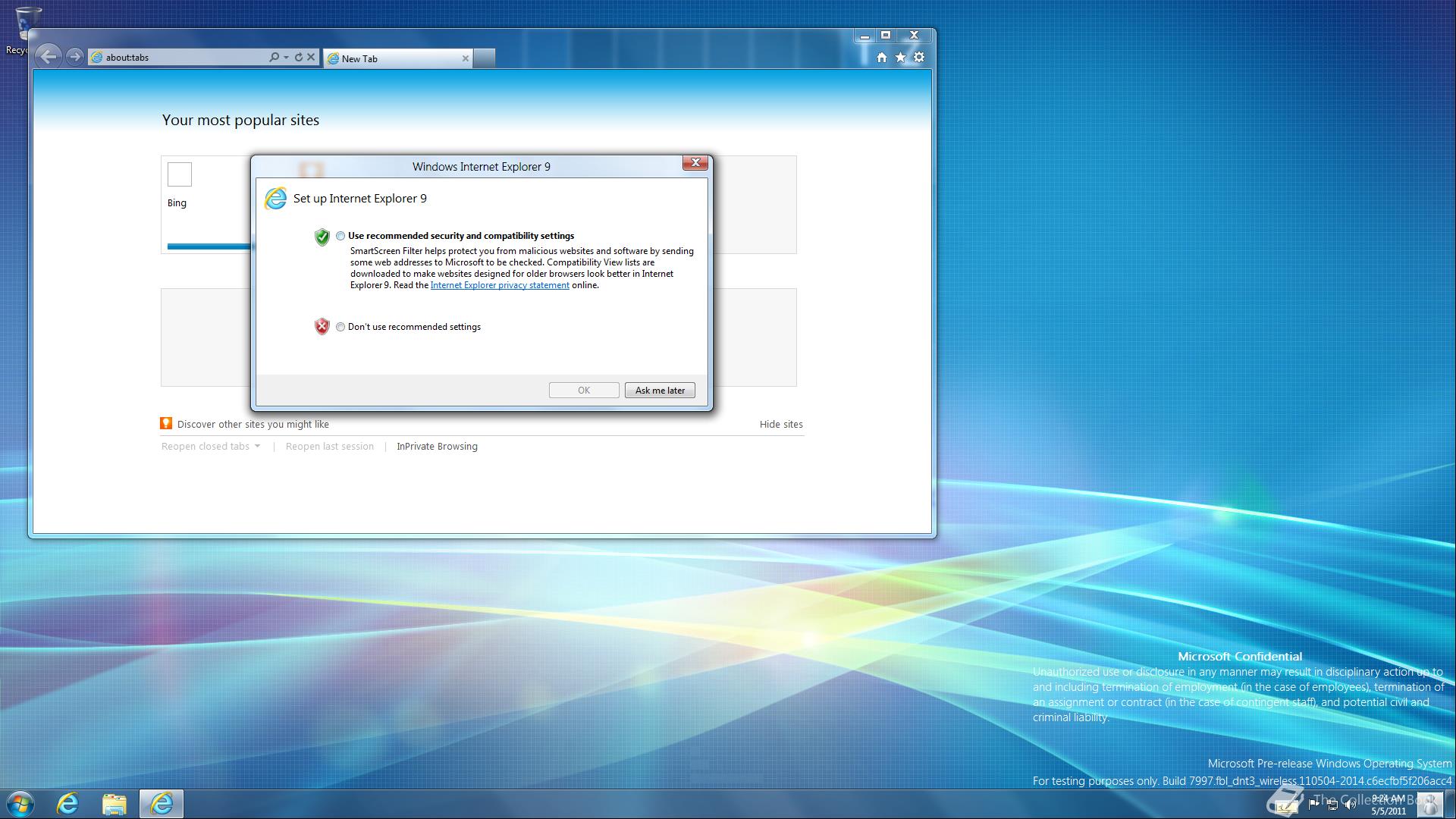Maximize the Internet Explorer window

click(x=885, y=35)
